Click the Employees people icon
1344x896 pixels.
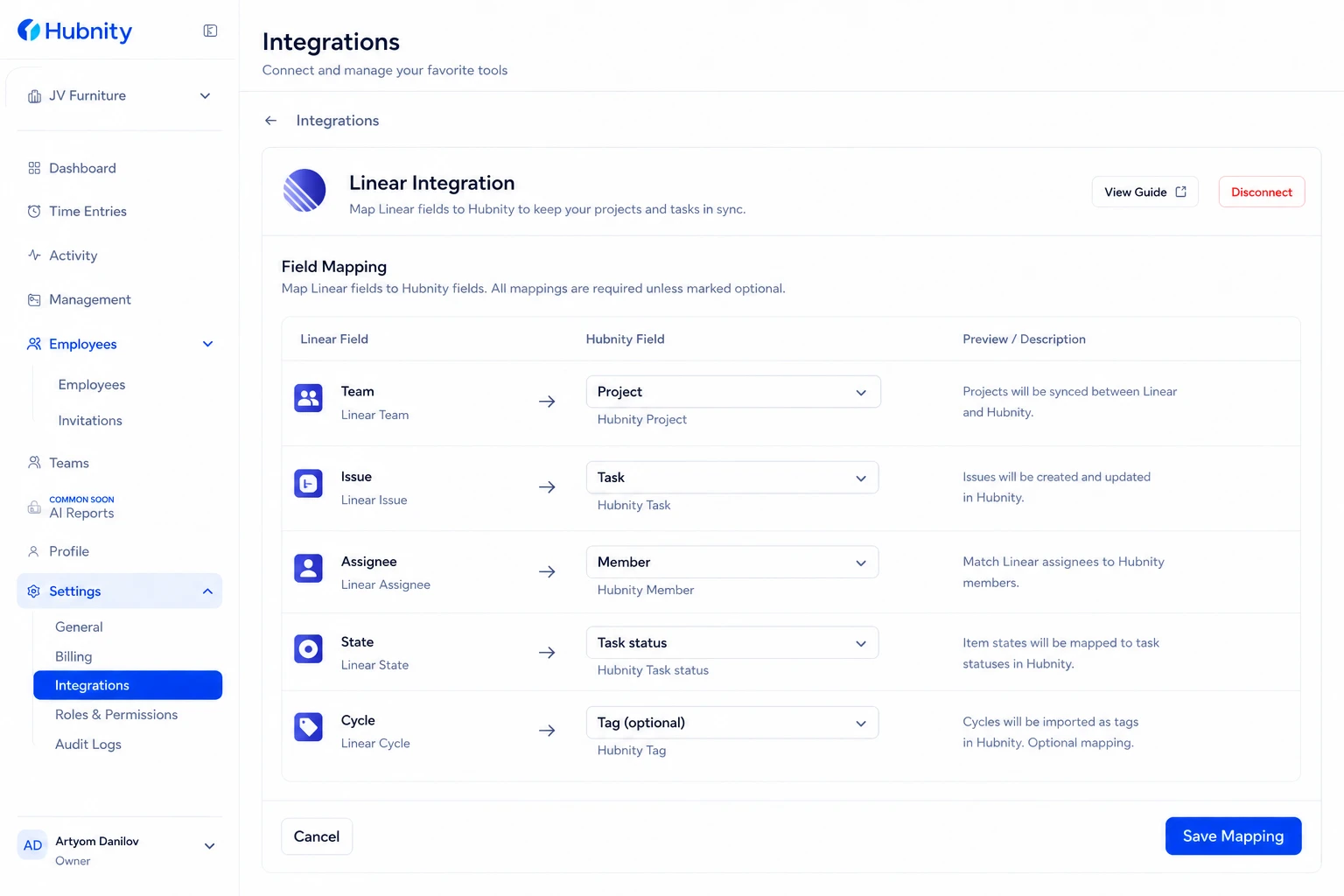coord(34,344)
